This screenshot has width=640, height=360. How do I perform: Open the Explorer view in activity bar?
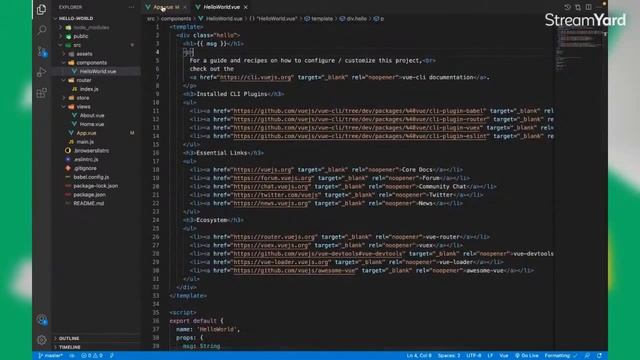point(41,9)
